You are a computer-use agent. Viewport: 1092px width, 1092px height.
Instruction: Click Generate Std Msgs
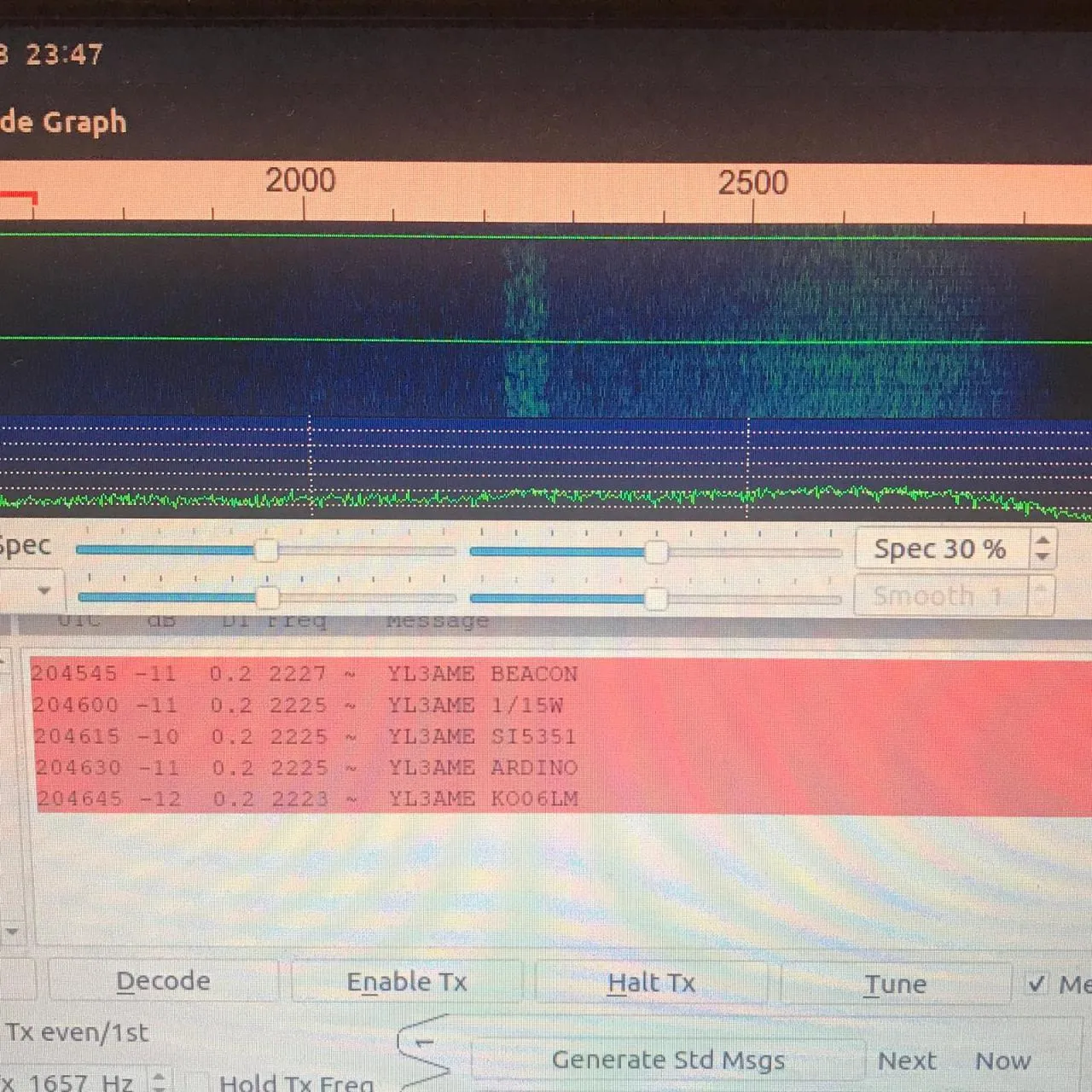coord(667,1060)
